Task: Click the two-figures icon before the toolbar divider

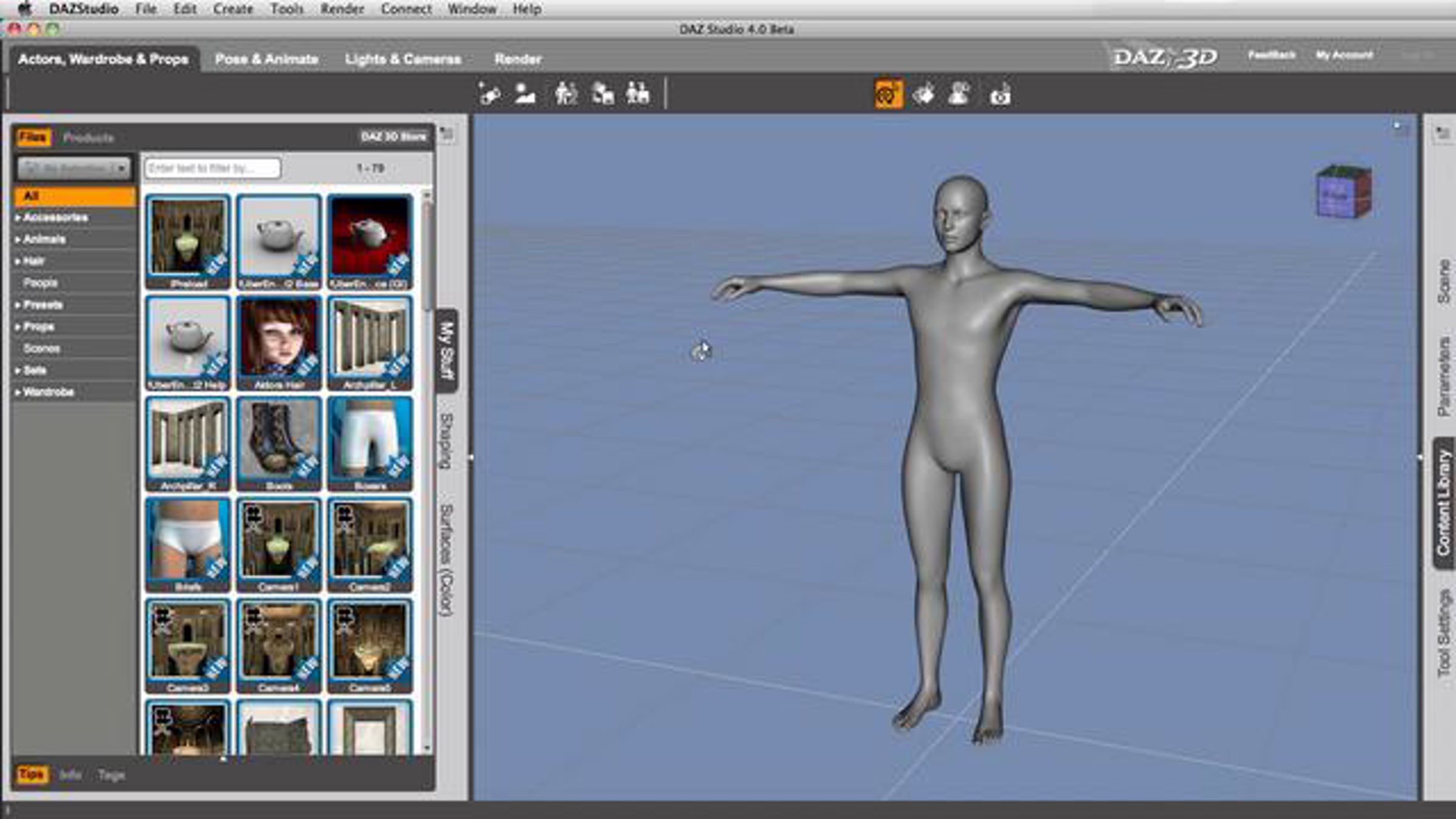Action: [638, 94]
